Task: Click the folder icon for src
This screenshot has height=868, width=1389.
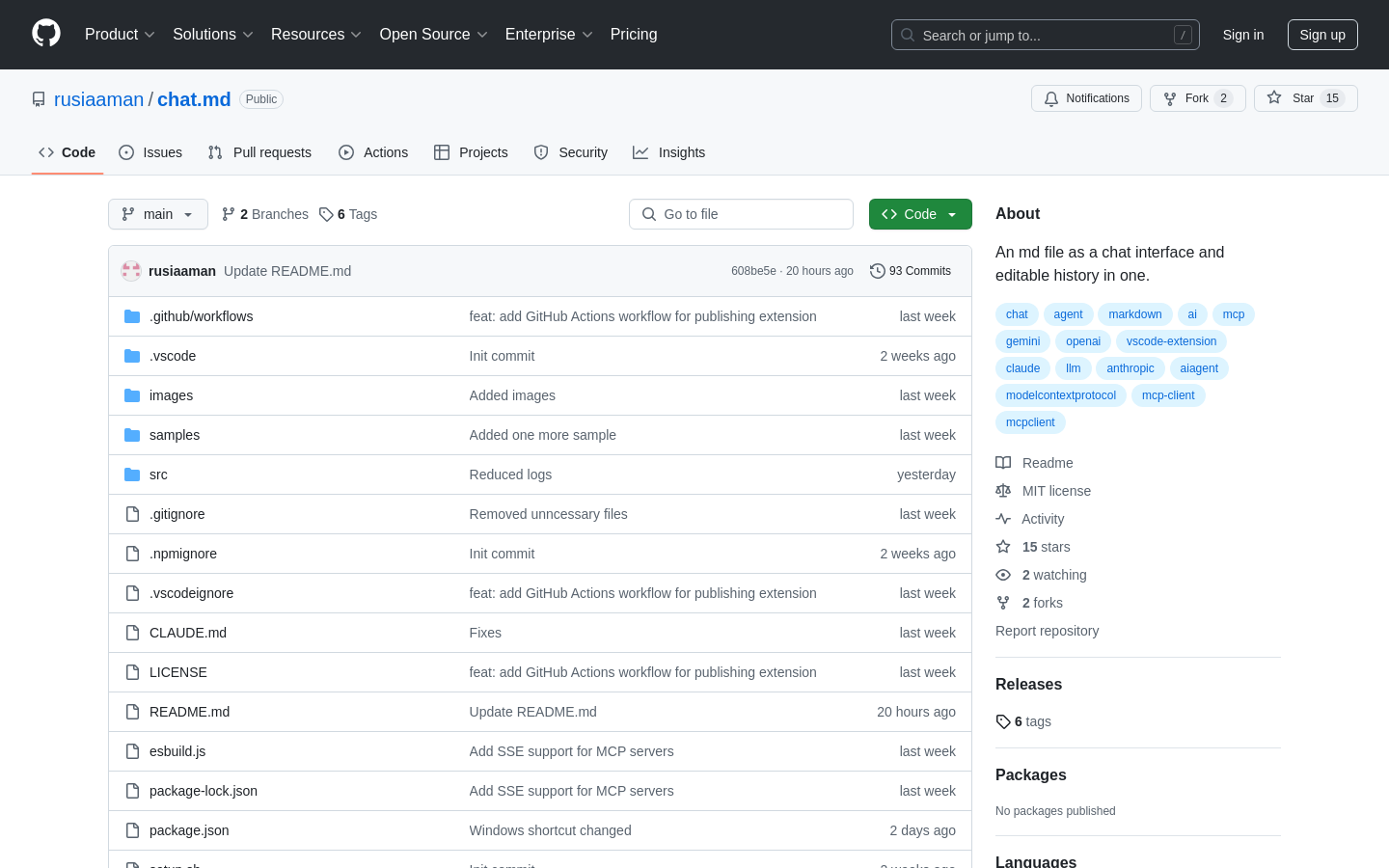Action: pos(132,475)
